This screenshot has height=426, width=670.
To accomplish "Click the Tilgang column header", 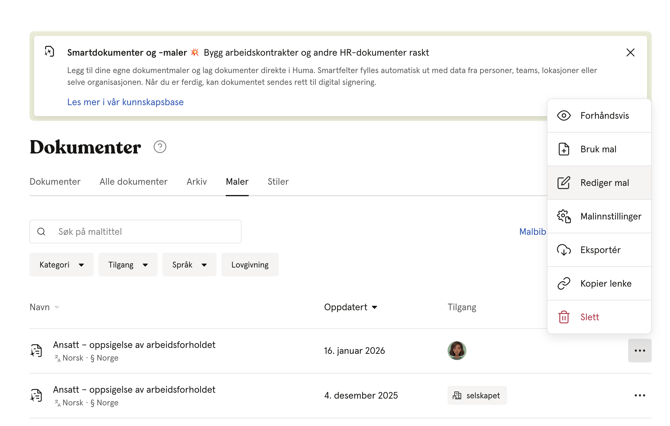I will tap(462, 307).
